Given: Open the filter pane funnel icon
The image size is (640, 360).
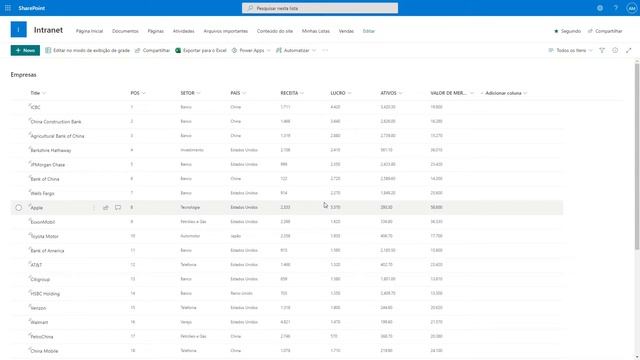Looking at the screenshot, I should coord(602,50).
